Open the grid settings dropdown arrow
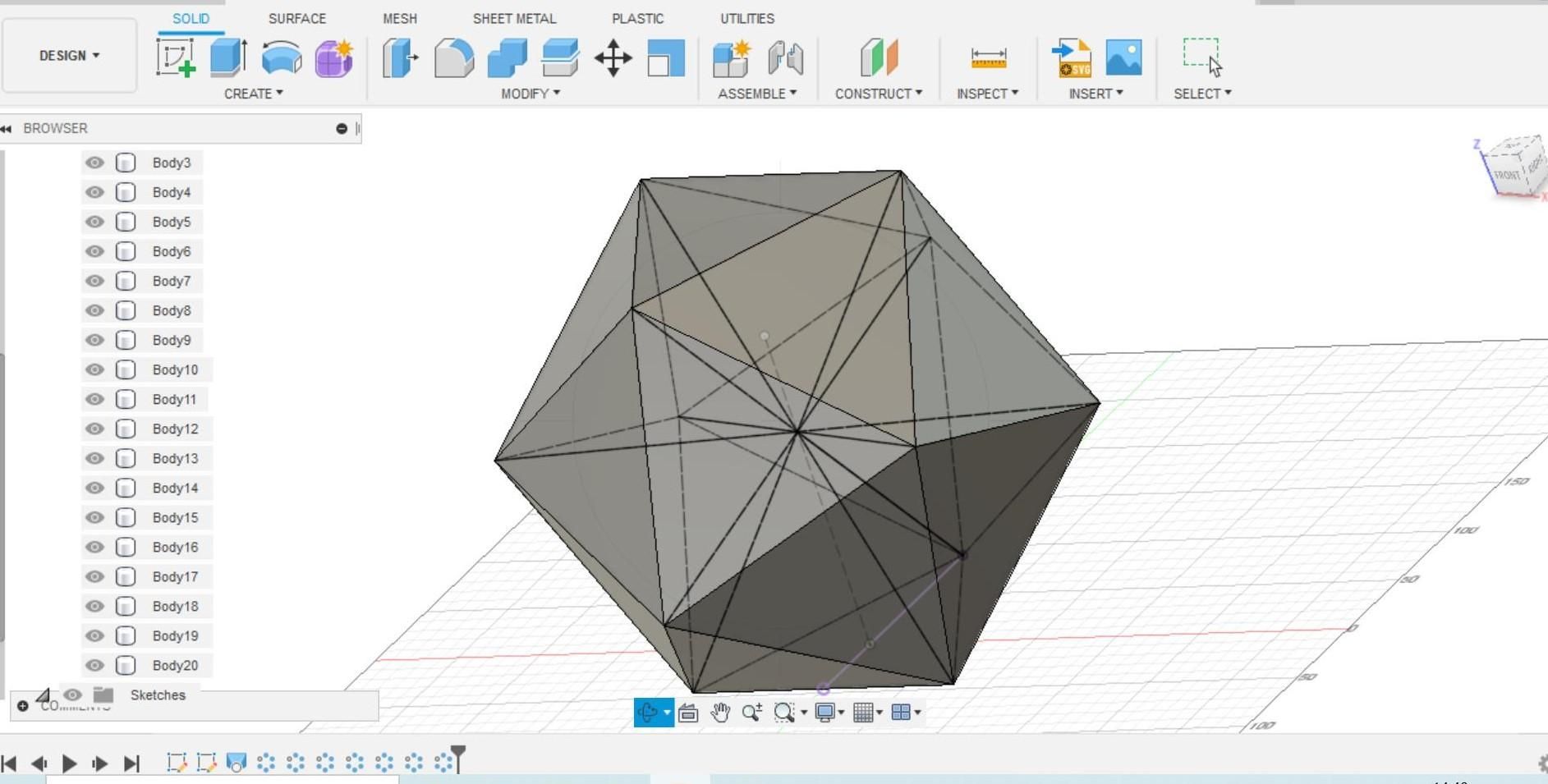 (880, 712)
